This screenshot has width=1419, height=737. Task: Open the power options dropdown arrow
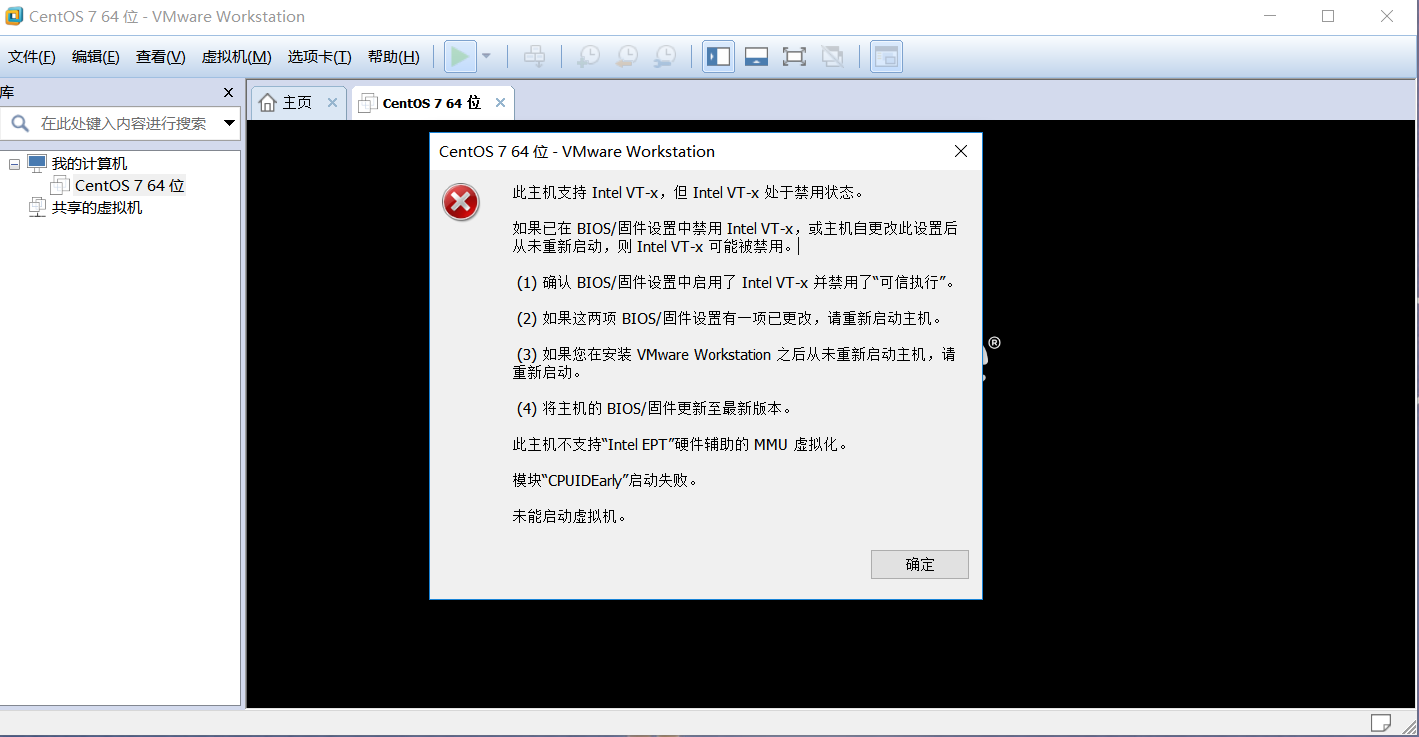486,57
